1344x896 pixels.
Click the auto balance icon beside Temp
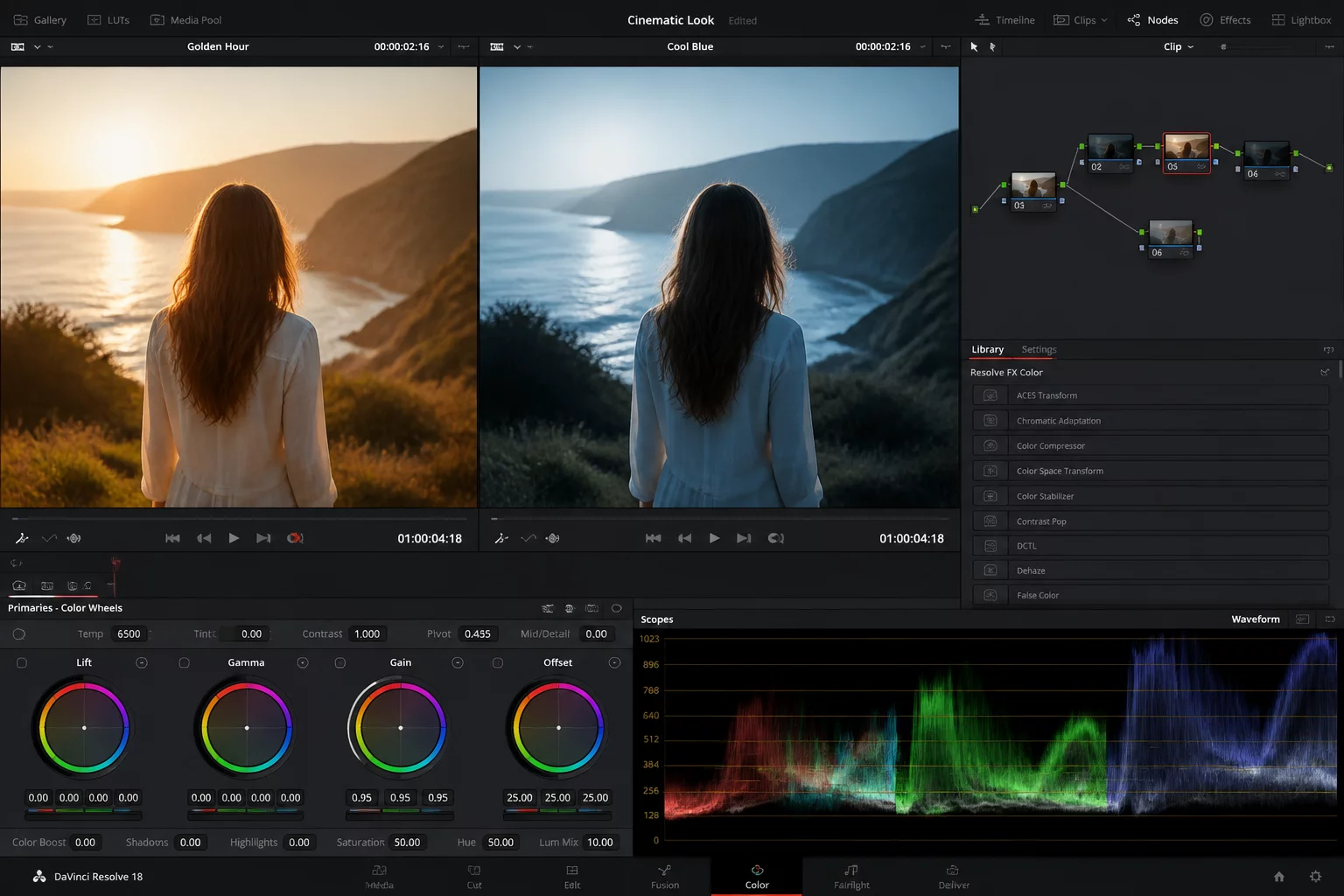coord(19,634)
